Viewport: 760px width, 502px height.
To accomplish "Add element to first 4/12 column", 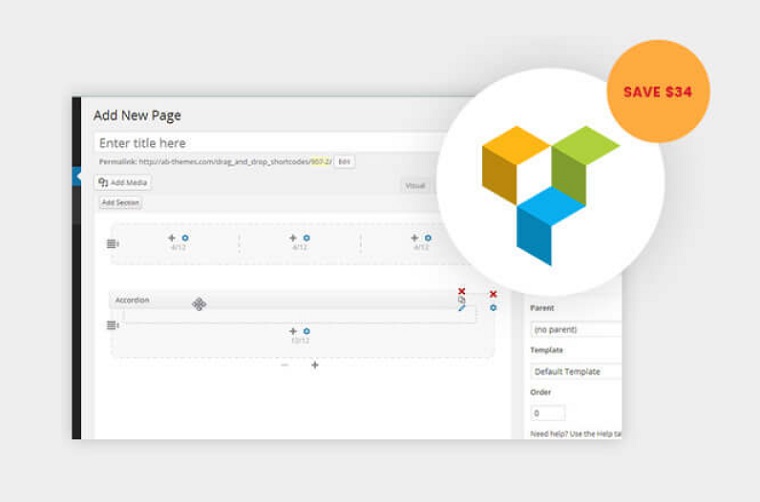I will tap(172, 238).
